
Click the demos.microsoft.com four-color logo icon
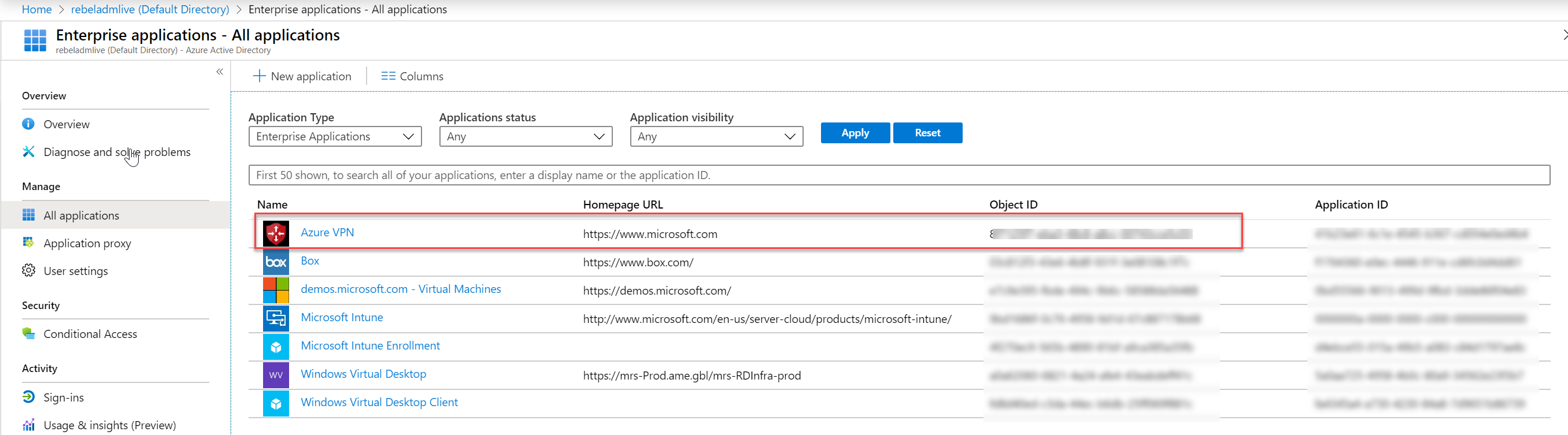click(276, 290)
